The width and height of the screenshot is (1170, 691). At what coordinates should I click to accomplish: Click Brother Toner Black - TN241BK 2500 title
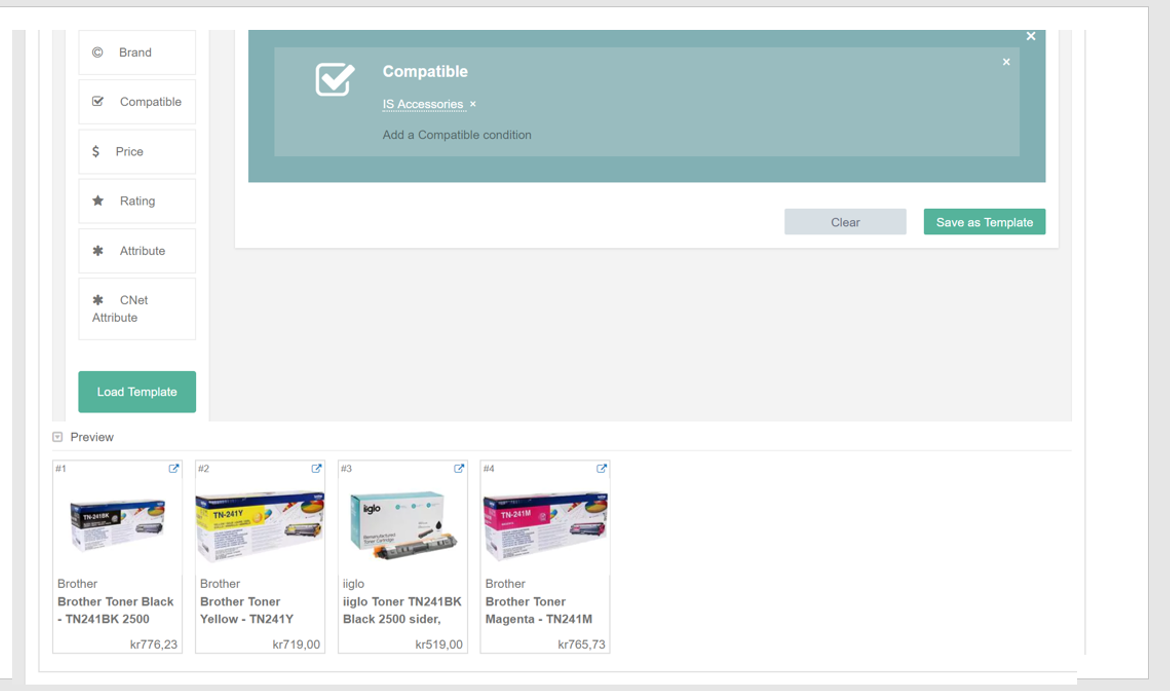116,610
